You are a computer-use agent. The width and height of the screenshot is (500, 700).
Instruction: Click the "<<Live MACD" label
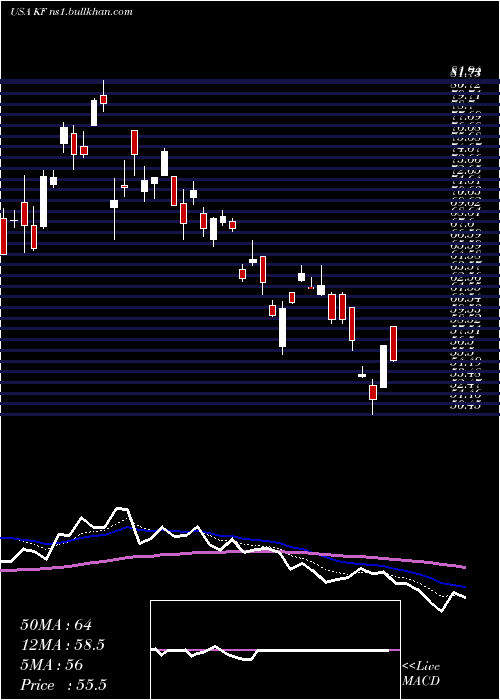pos(421,674)
